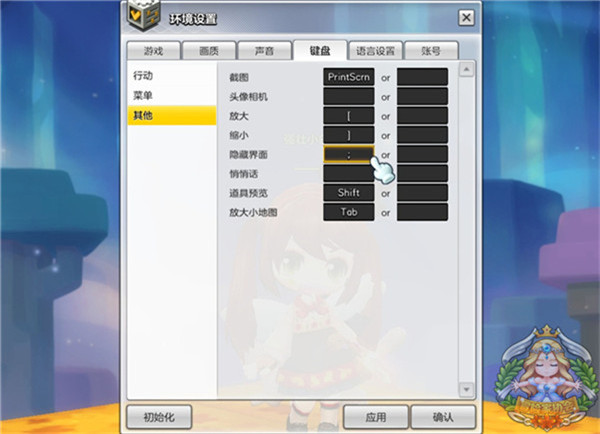
Task: Select the 语言设置 language tab
Action: (375, 51)
